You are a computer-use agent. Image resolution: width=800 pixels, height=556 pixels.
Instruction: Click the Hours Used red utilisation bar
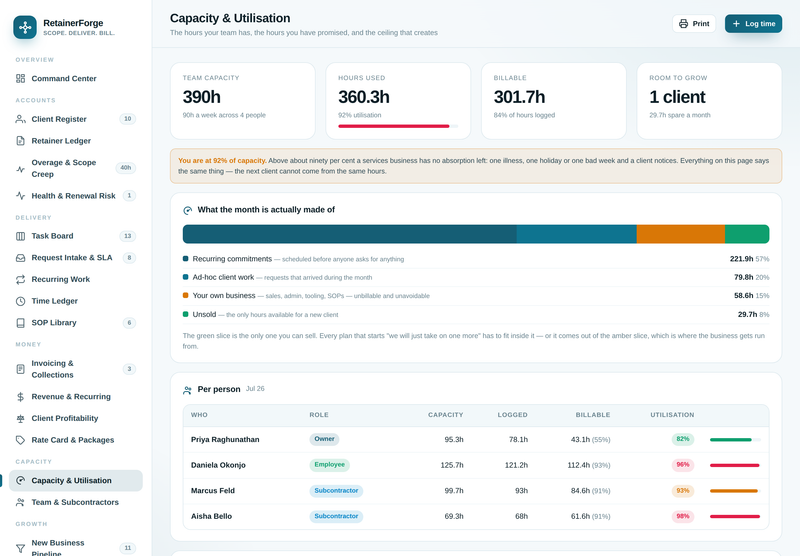tap(393, 126)
